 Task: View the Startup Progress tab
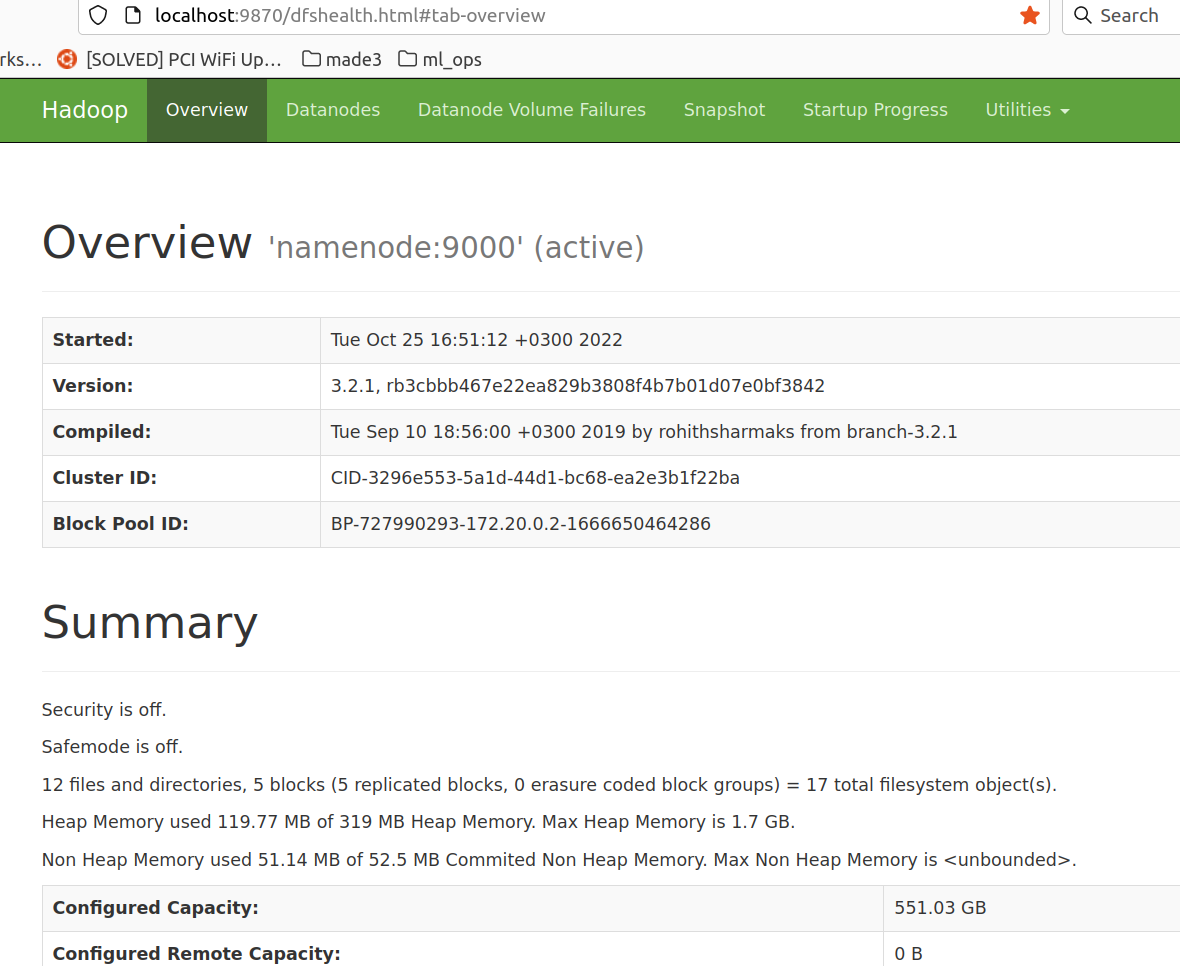click(875, 110)
